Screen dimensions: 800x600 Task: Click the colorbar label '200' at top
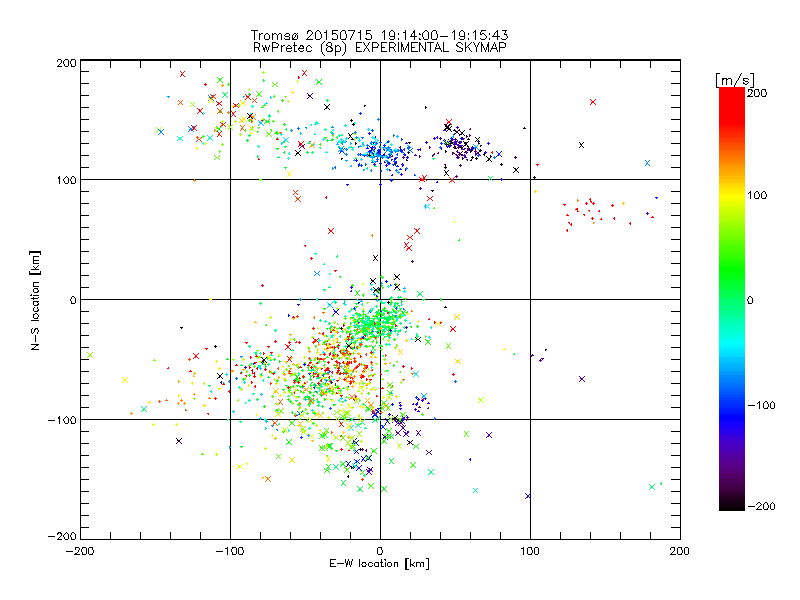click(757, 93)
